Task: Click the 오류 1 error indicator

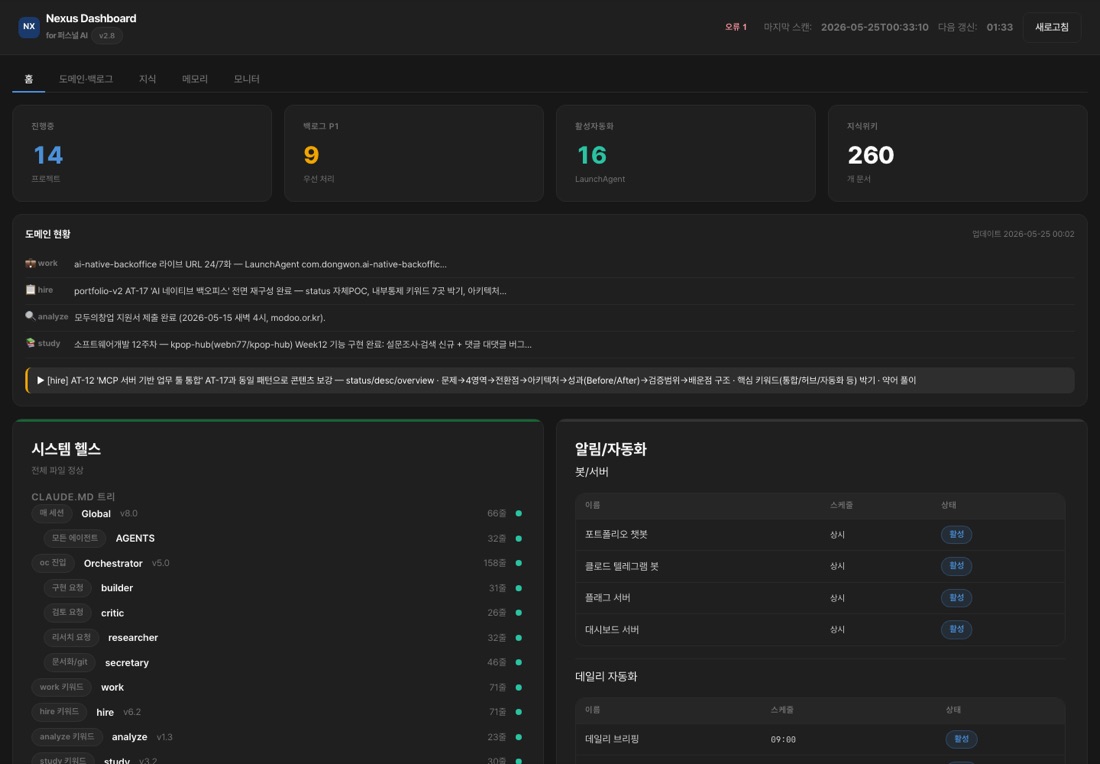Action: tap(735, 27)
